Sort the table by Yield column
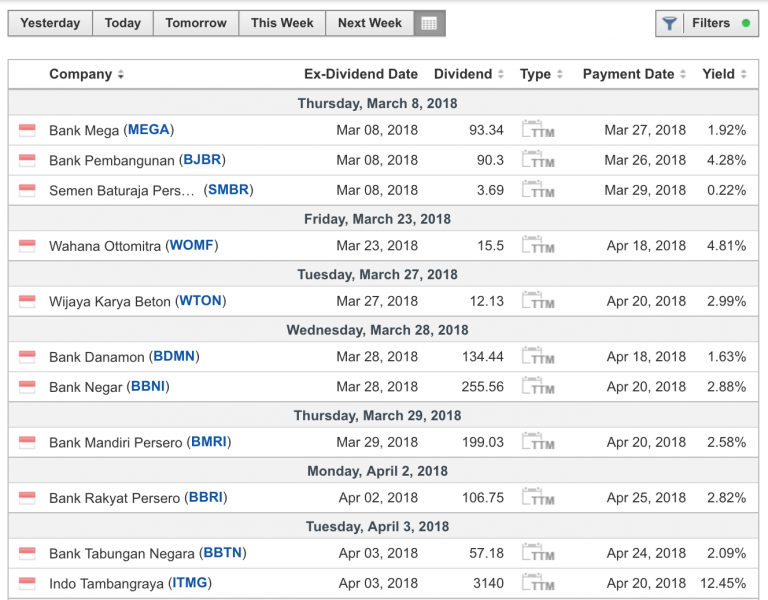 (724, 74)
